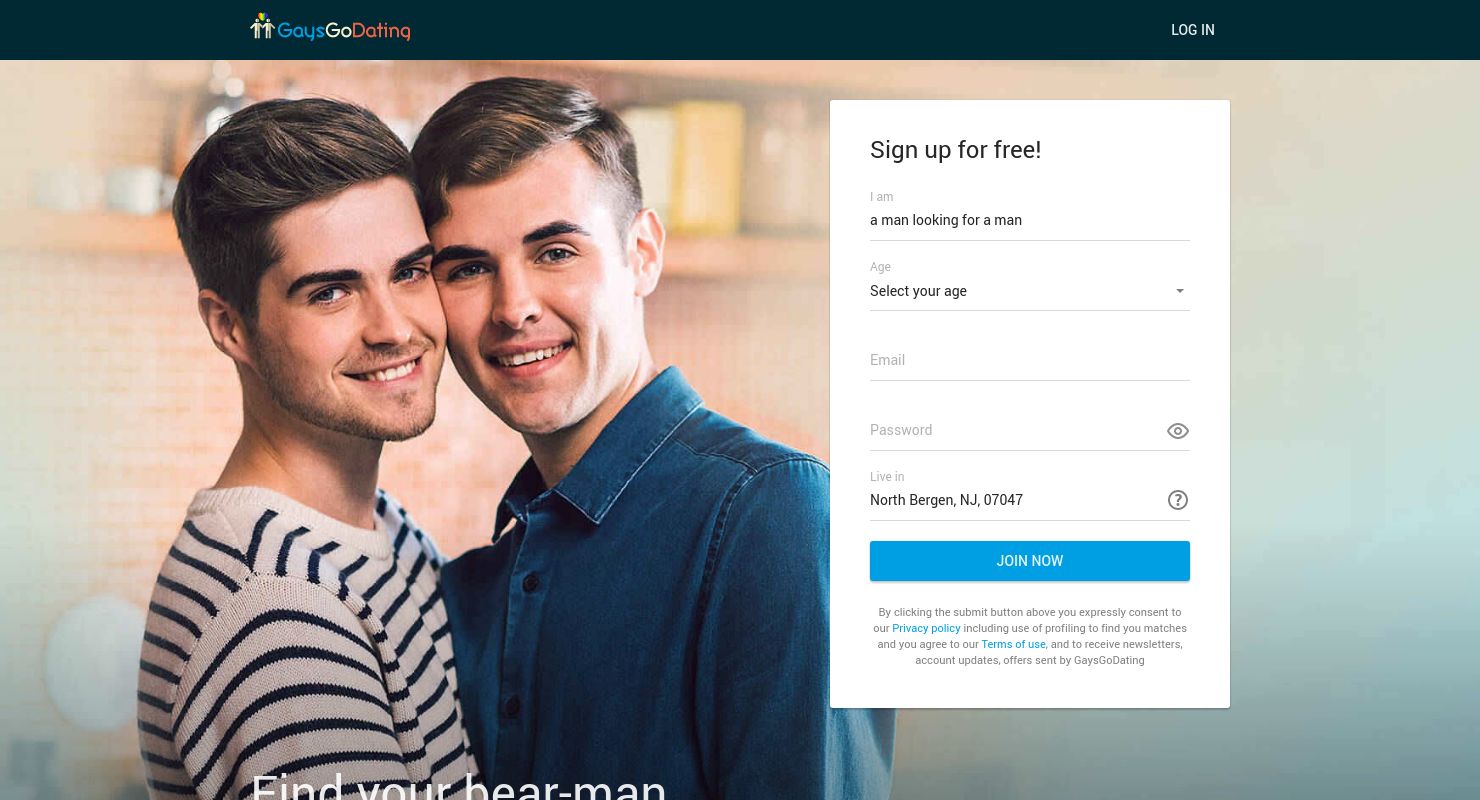Open the Privacy policy link
The width and height of the screenshot is (1480, 800).
[x=926, y=628]
